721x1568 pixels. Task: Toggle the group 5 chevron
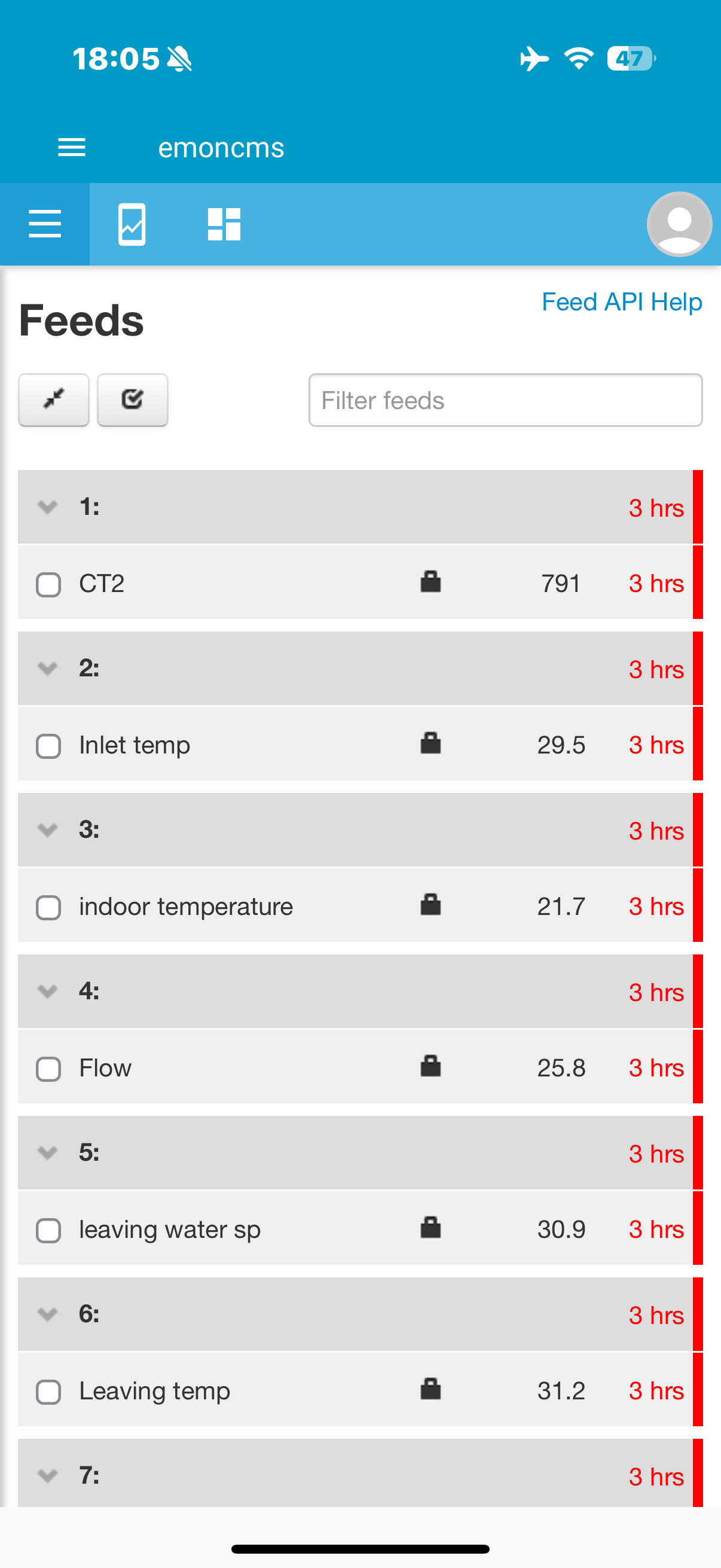(x=47, y=1152)
